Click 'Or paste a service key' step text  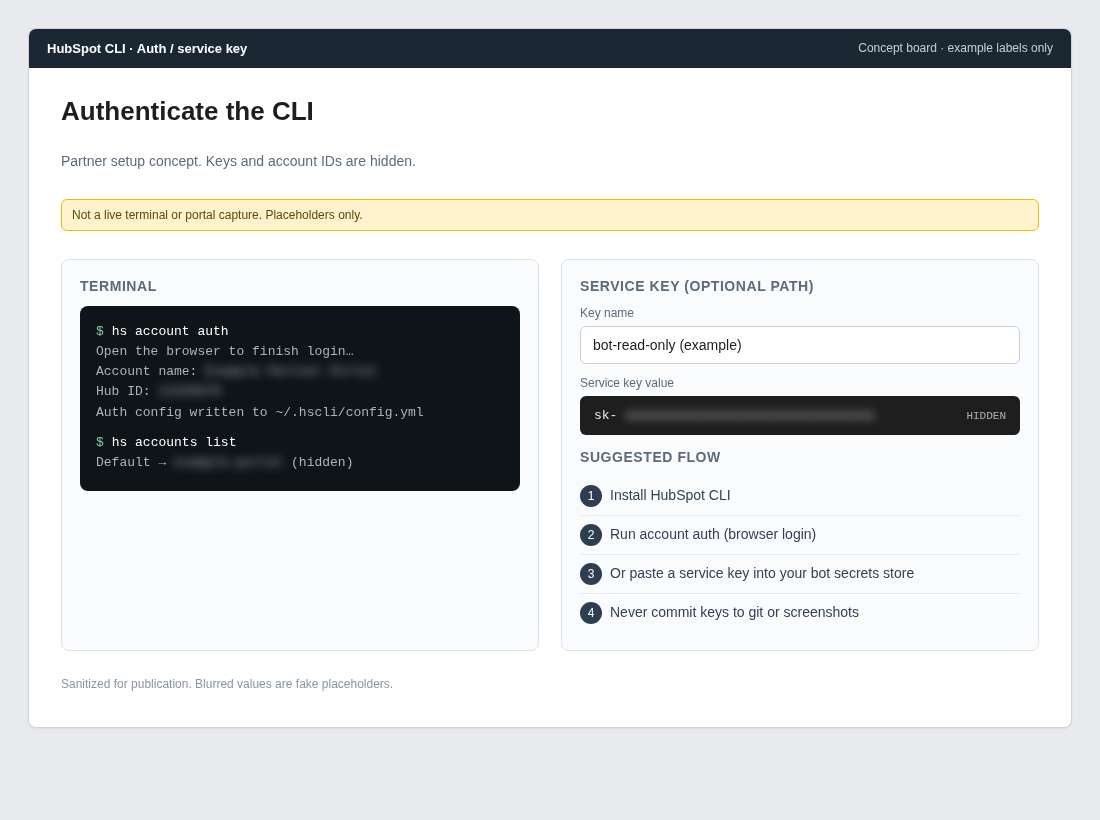click(x=762, y=573)
